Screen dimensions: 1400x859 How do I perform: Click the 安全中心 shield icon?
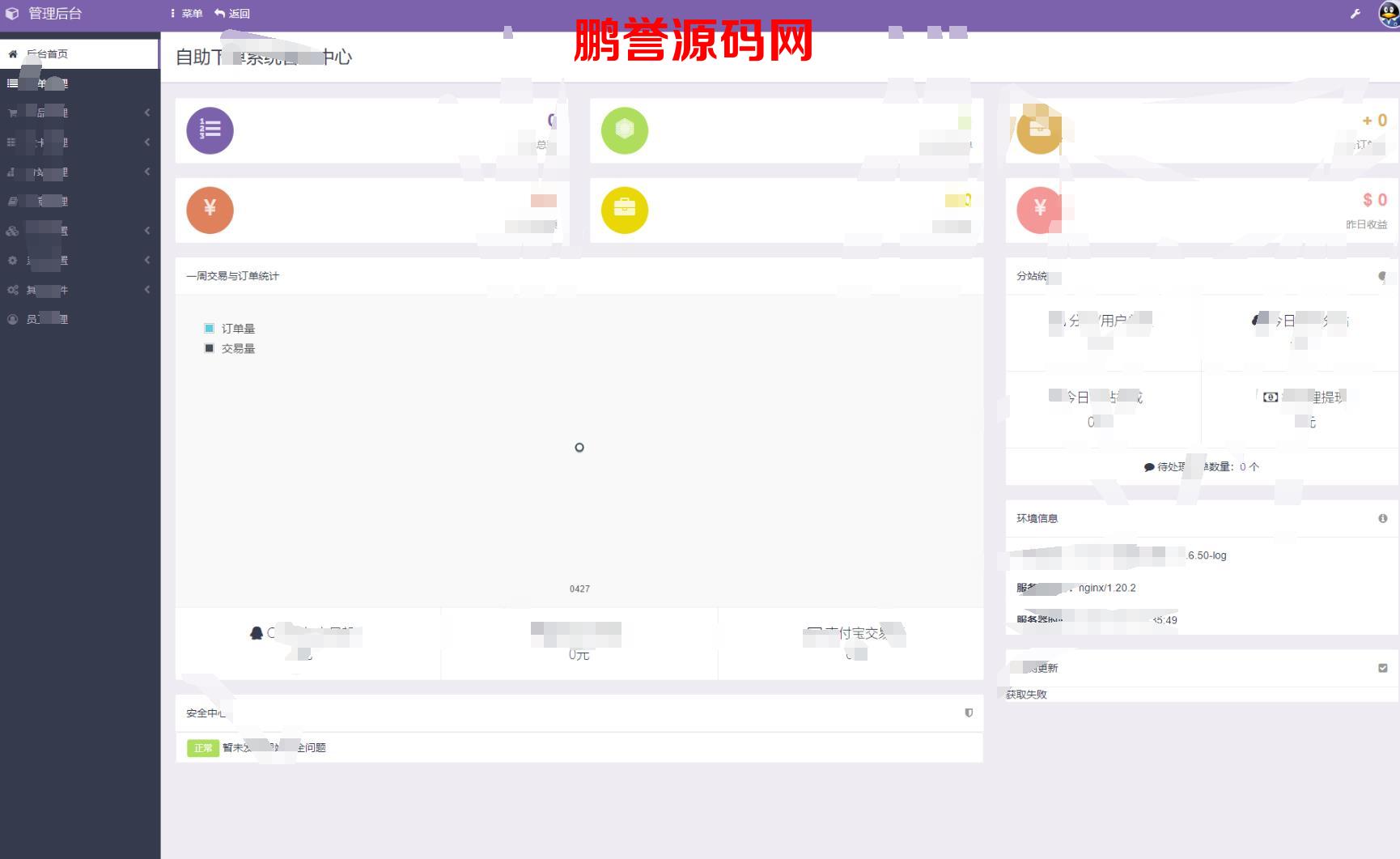[969, 713]
